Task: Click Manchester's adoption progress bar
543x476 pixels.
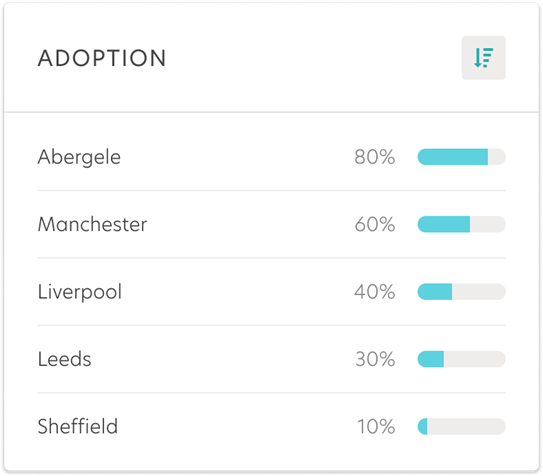Action: tap(462, 224)
